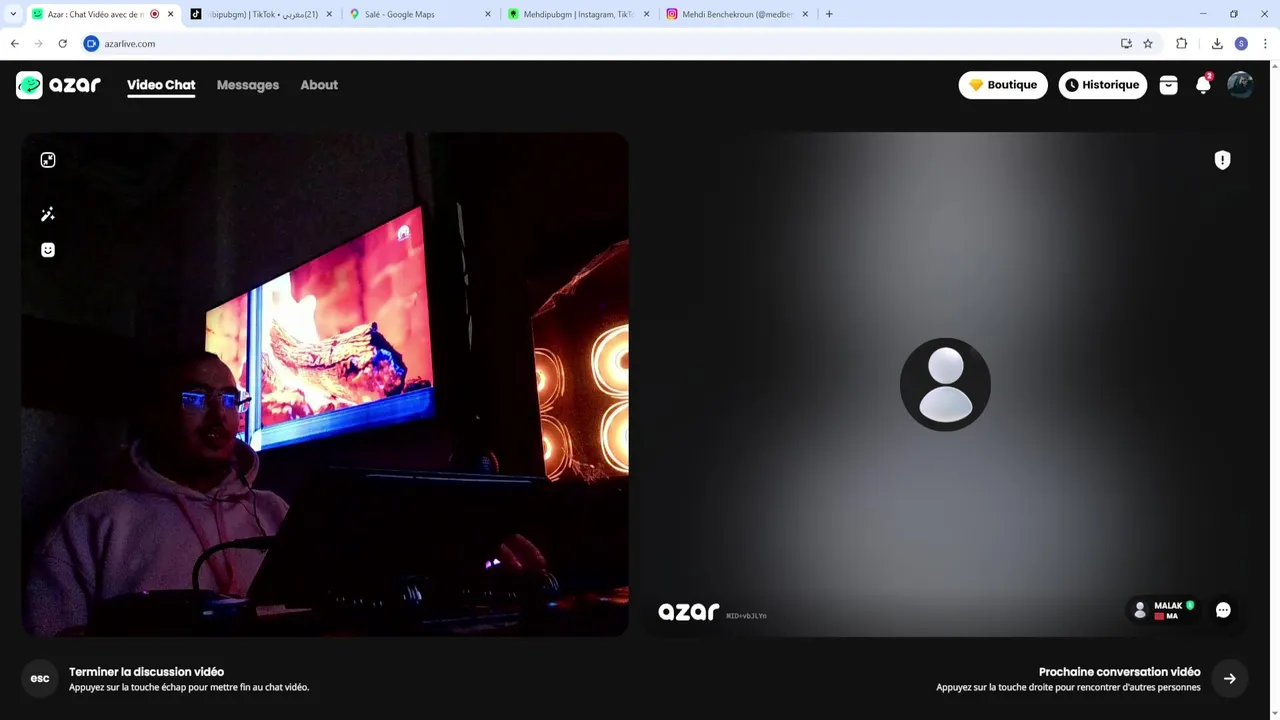
Task: Click the 'Prochaine conversation vidéo' label
Action: pos(1119,672)
